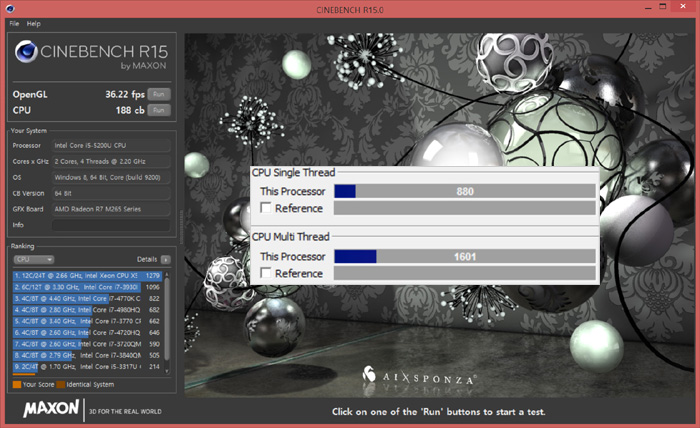
Task: Select ranking row 8 Intel Core i7-3840QM 505
Action: pyautogui.click(x=87, y=355)
